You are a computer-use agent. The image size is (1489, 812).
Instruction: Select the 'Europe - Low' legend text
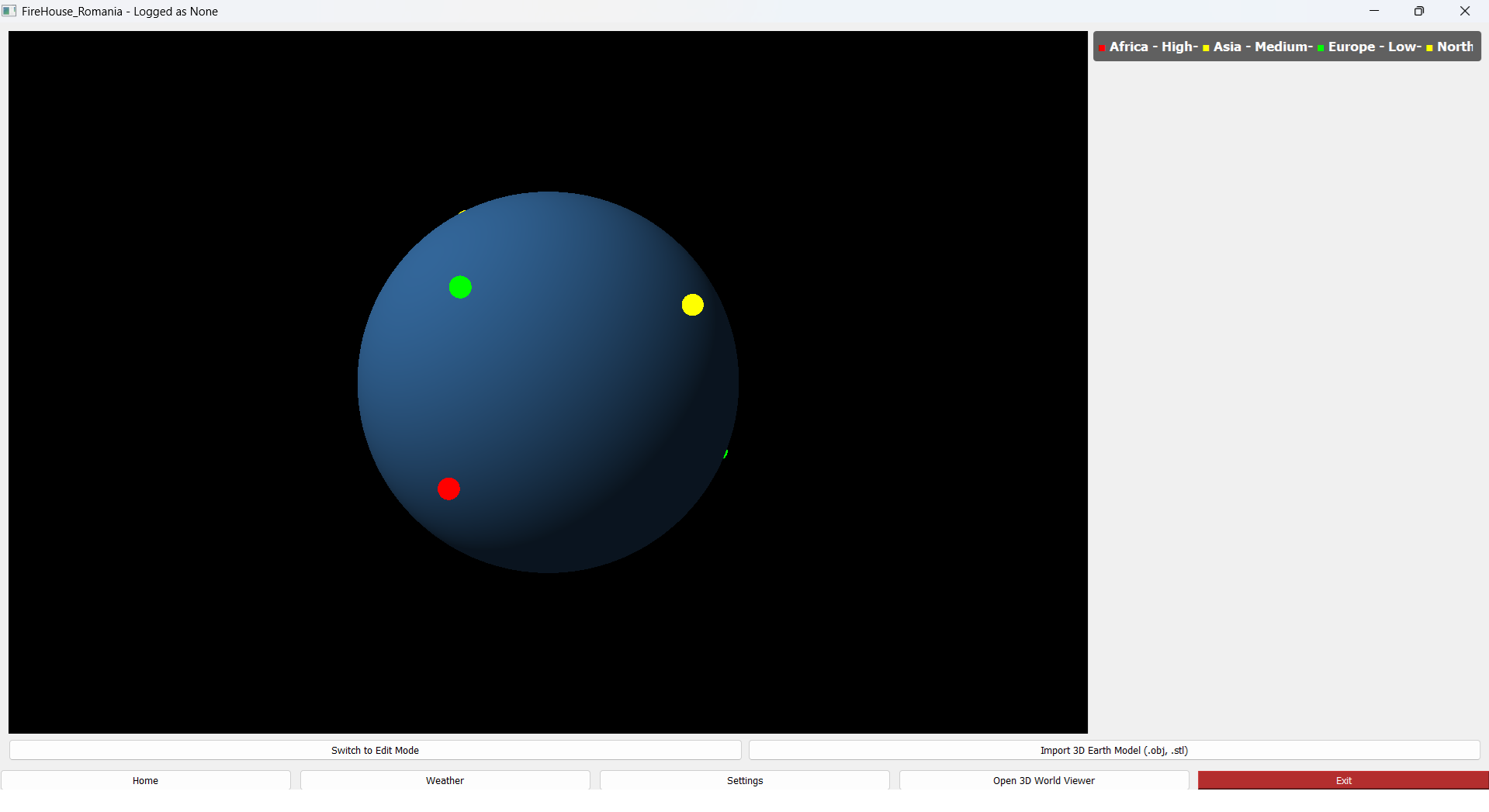point(1373,47)
